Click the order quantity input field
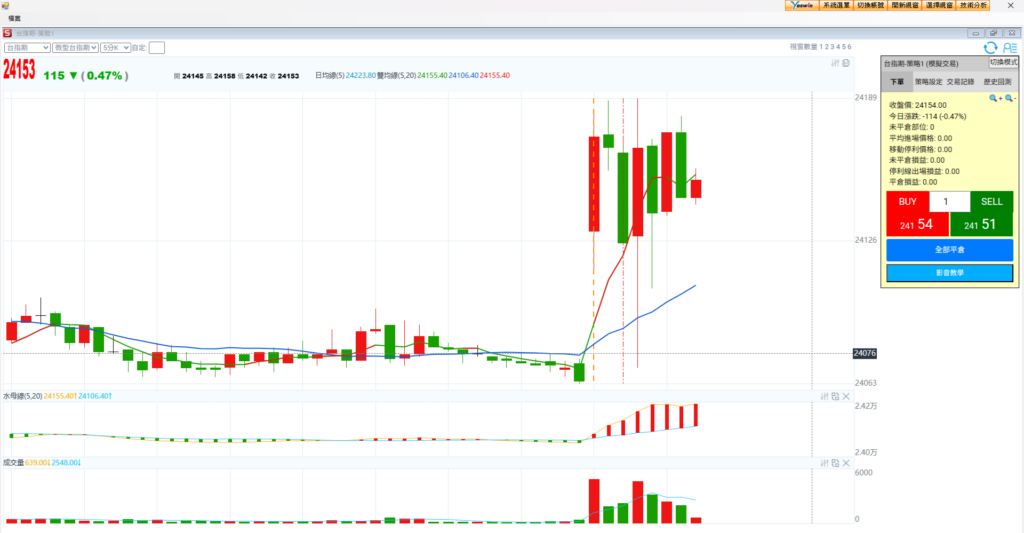This screenshot has height=533, width=1024. pos(949,202)
